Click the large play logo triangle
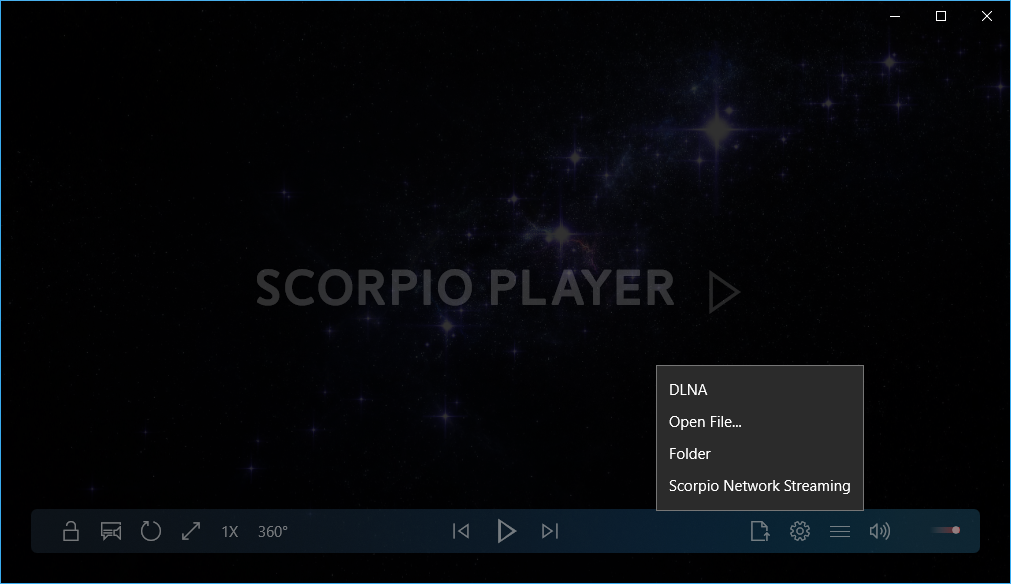Image resolution: width=1011 pixels, height=584 pixels. [724, 292]
